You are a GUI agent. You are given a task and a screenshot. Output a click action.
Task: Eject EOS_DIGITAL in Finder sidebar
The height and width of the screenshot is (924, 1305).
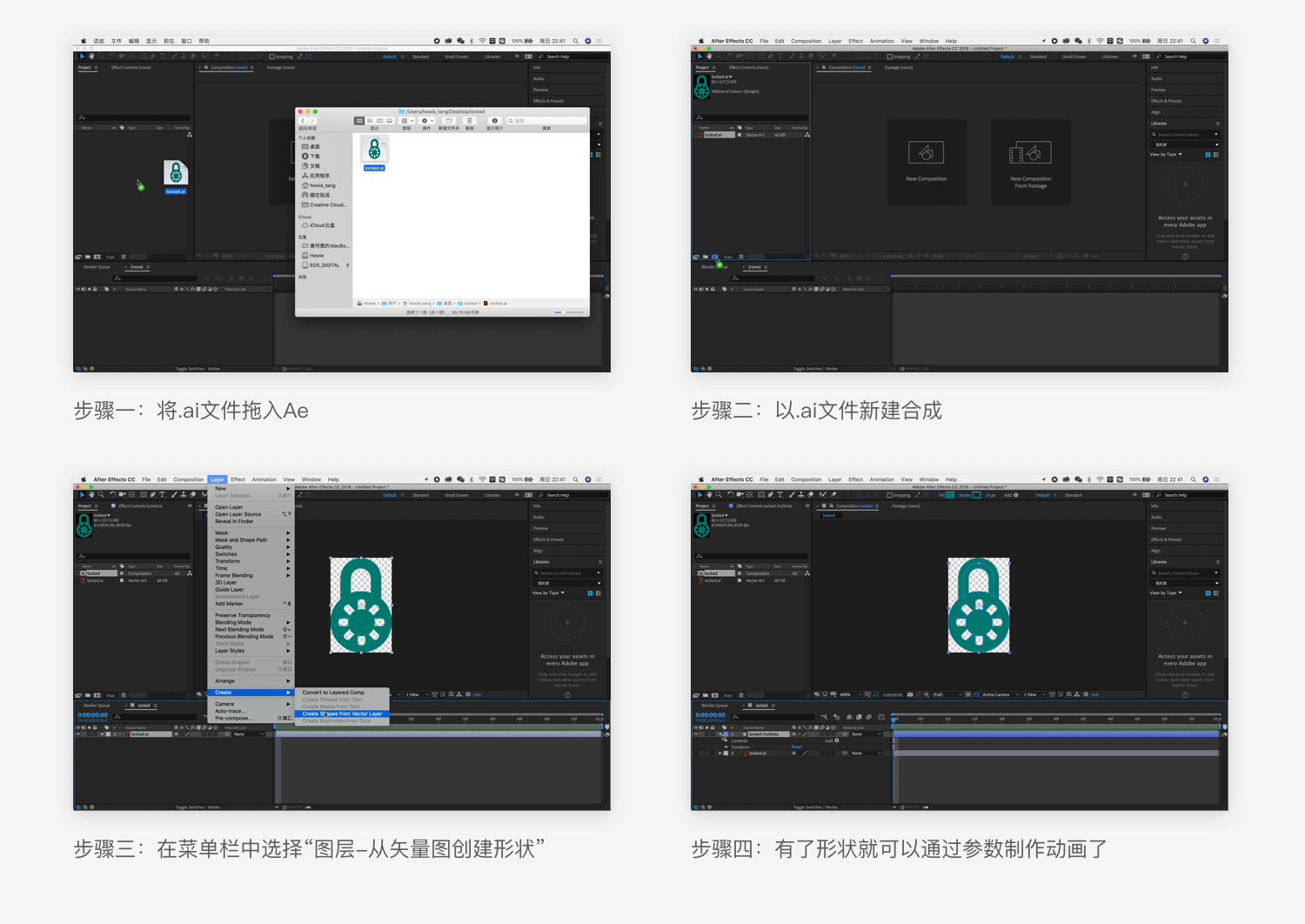pos(348,265)
